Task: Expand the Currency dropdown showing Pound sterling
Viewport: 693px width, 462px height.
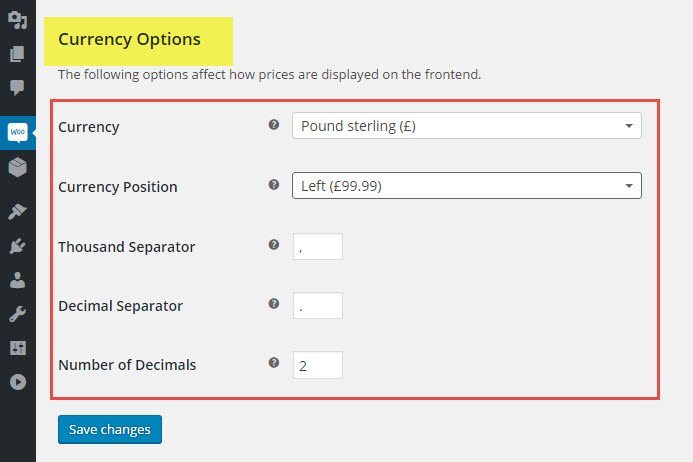Action: (x=467, y=126)
